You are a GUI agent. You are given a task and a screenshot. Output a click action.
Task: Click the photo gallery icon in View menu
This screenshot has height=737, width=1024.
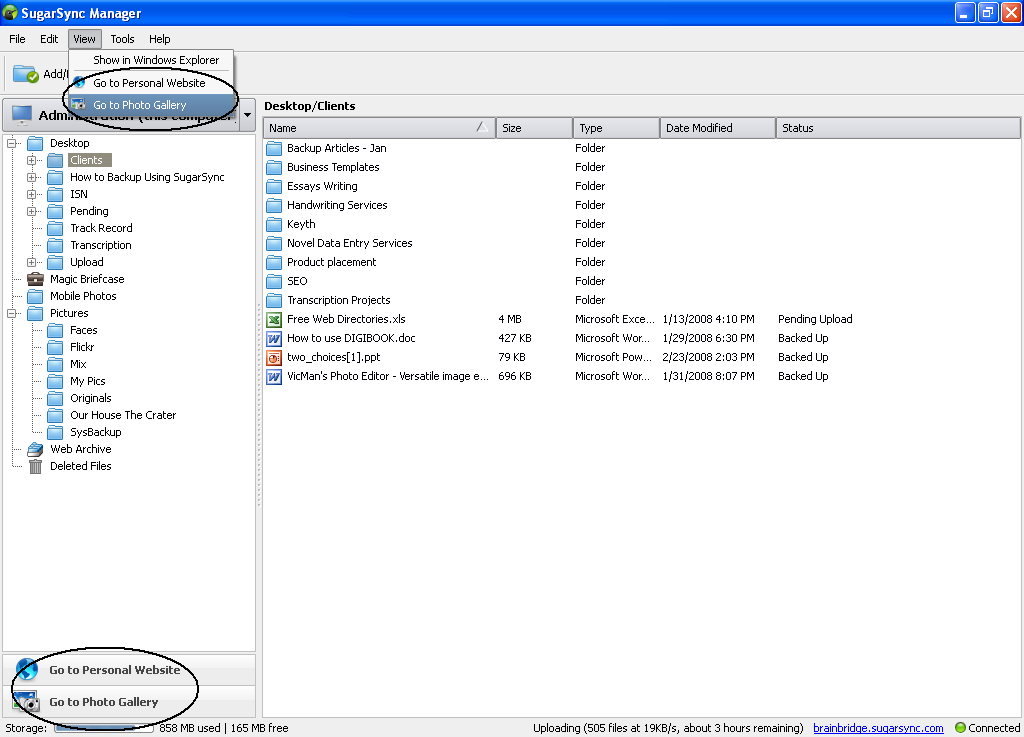point(78,104)
